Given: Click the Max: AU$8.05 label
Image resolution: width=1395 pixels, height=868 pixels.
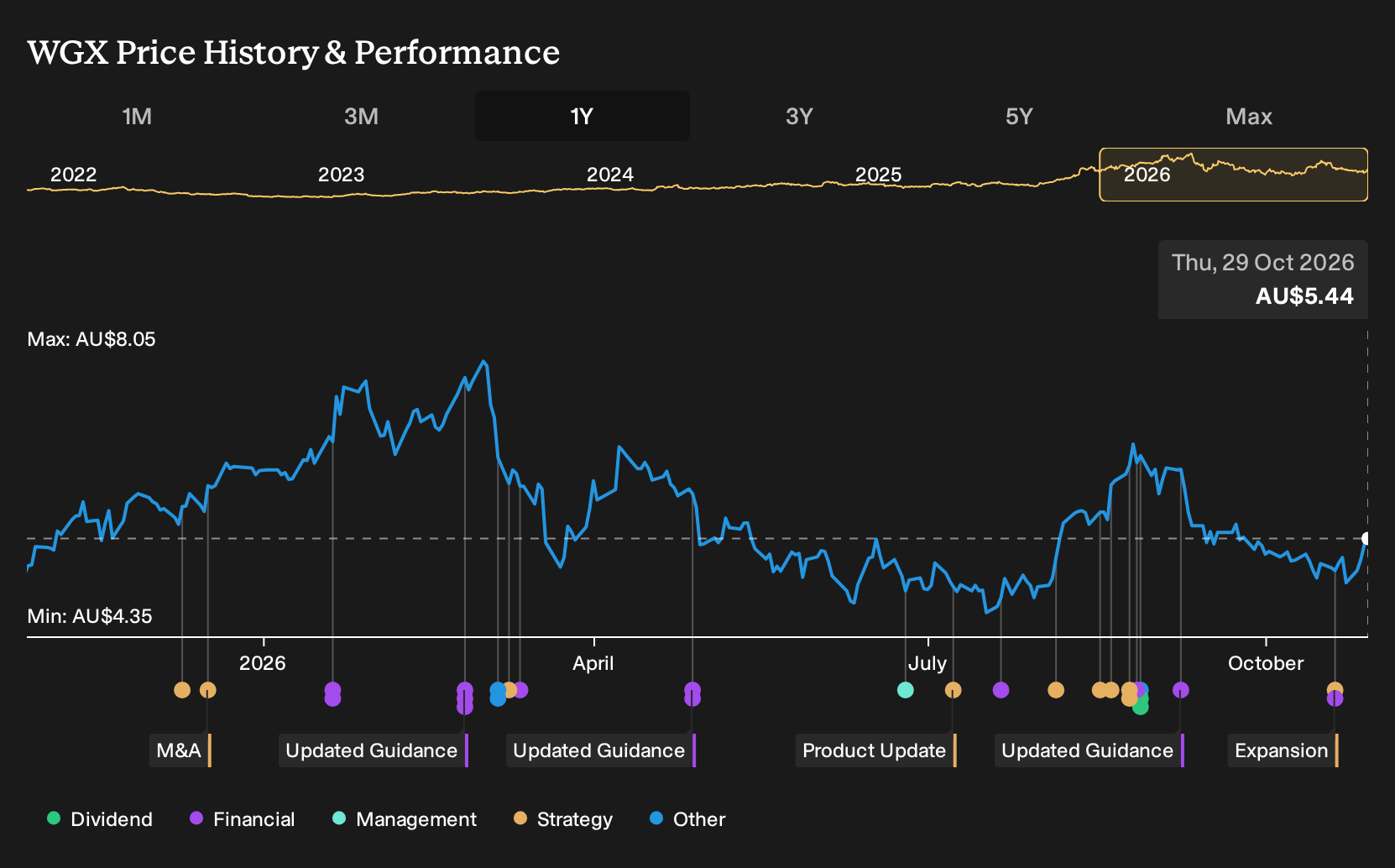Looking at the screenshot, I should [91, 339].
